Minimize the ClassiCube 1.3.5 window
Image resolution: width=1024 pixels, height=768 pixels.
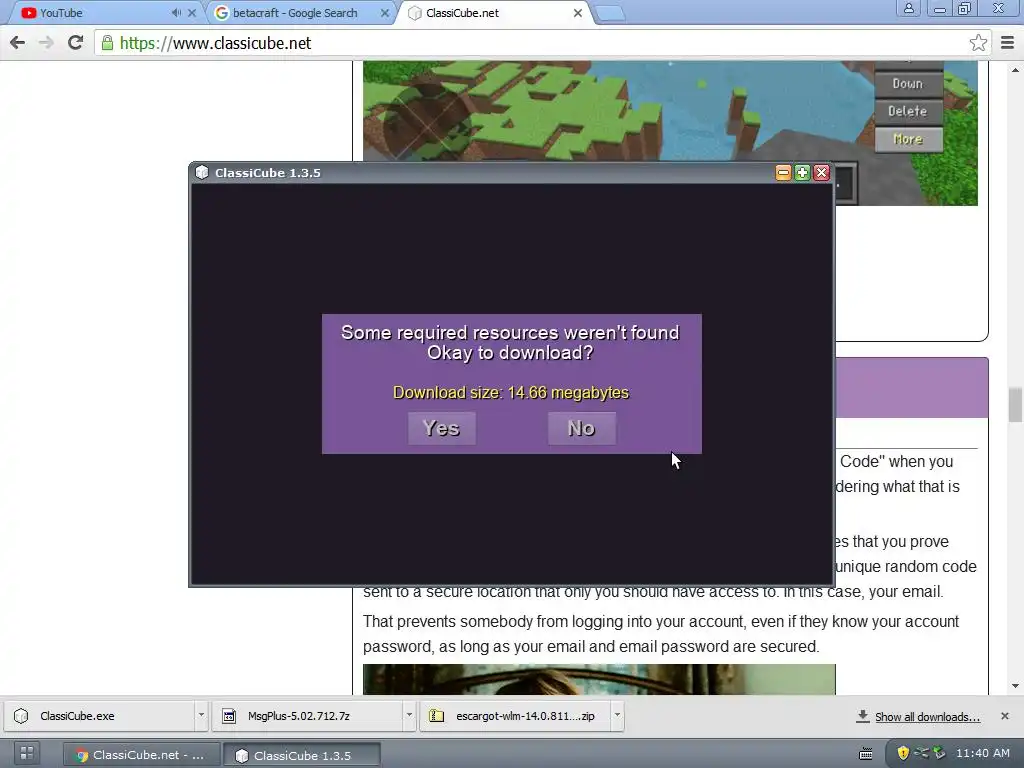click(x=783, y=172)
